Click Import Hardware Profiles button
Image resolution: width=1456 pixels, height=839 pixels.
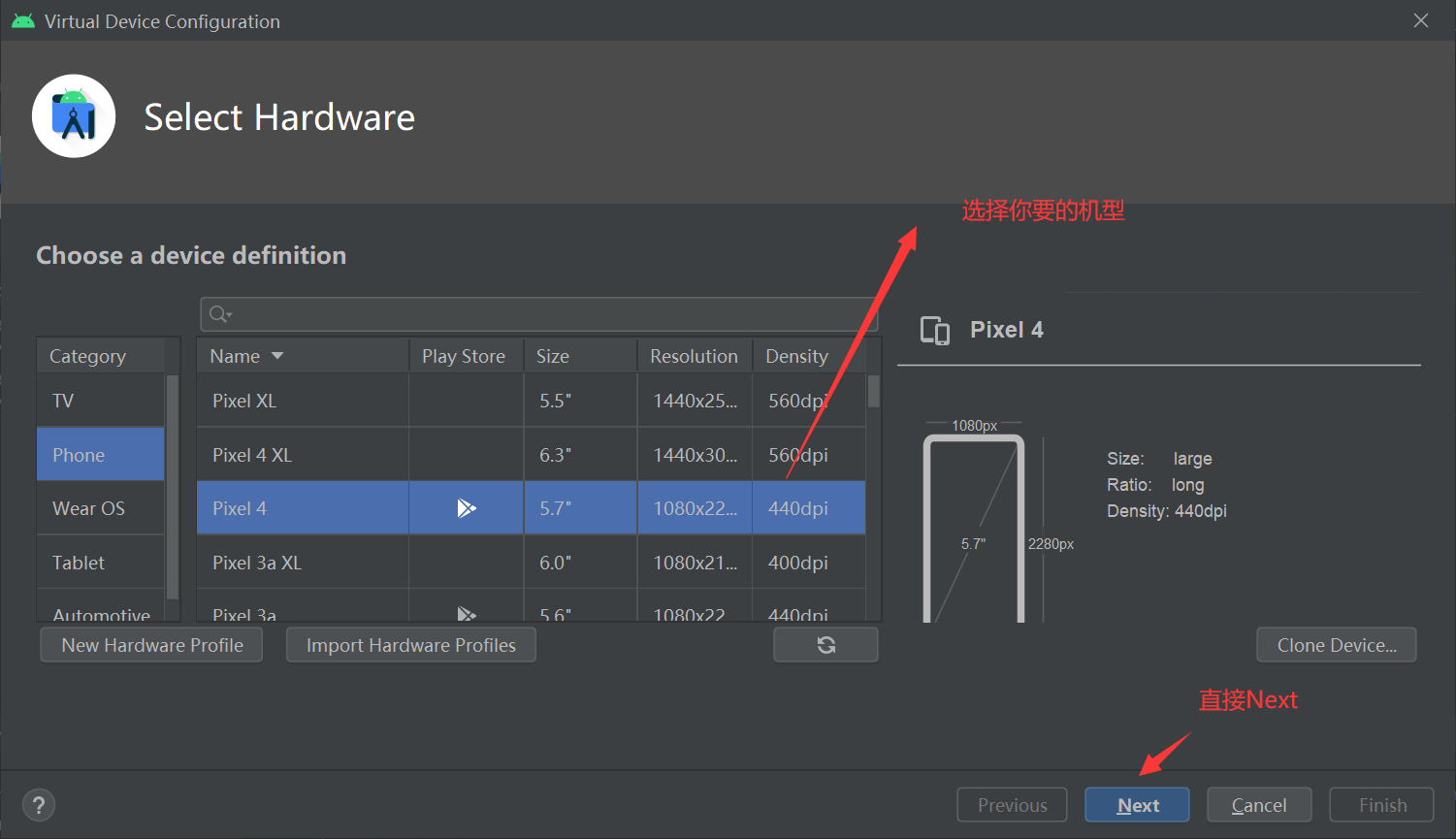411,645
